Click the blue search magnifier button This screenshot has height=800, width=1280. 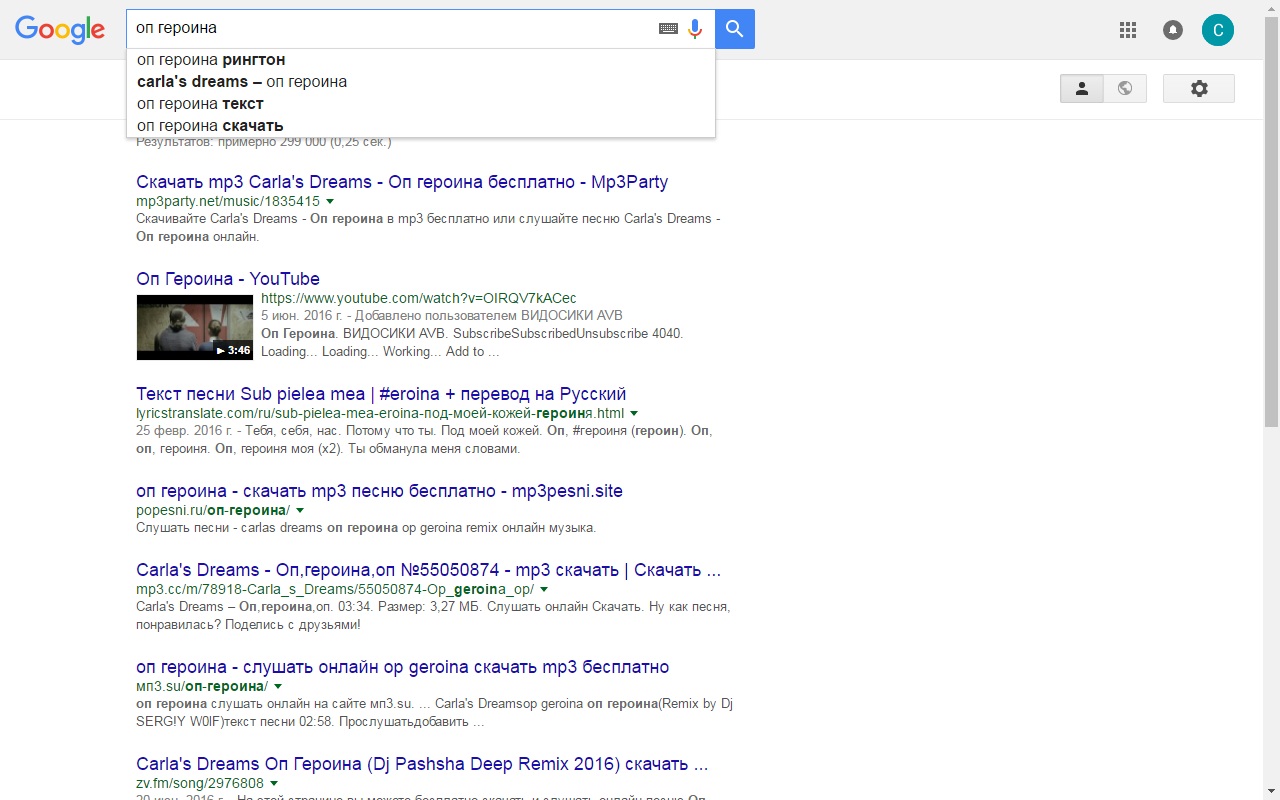pos(735,29)
